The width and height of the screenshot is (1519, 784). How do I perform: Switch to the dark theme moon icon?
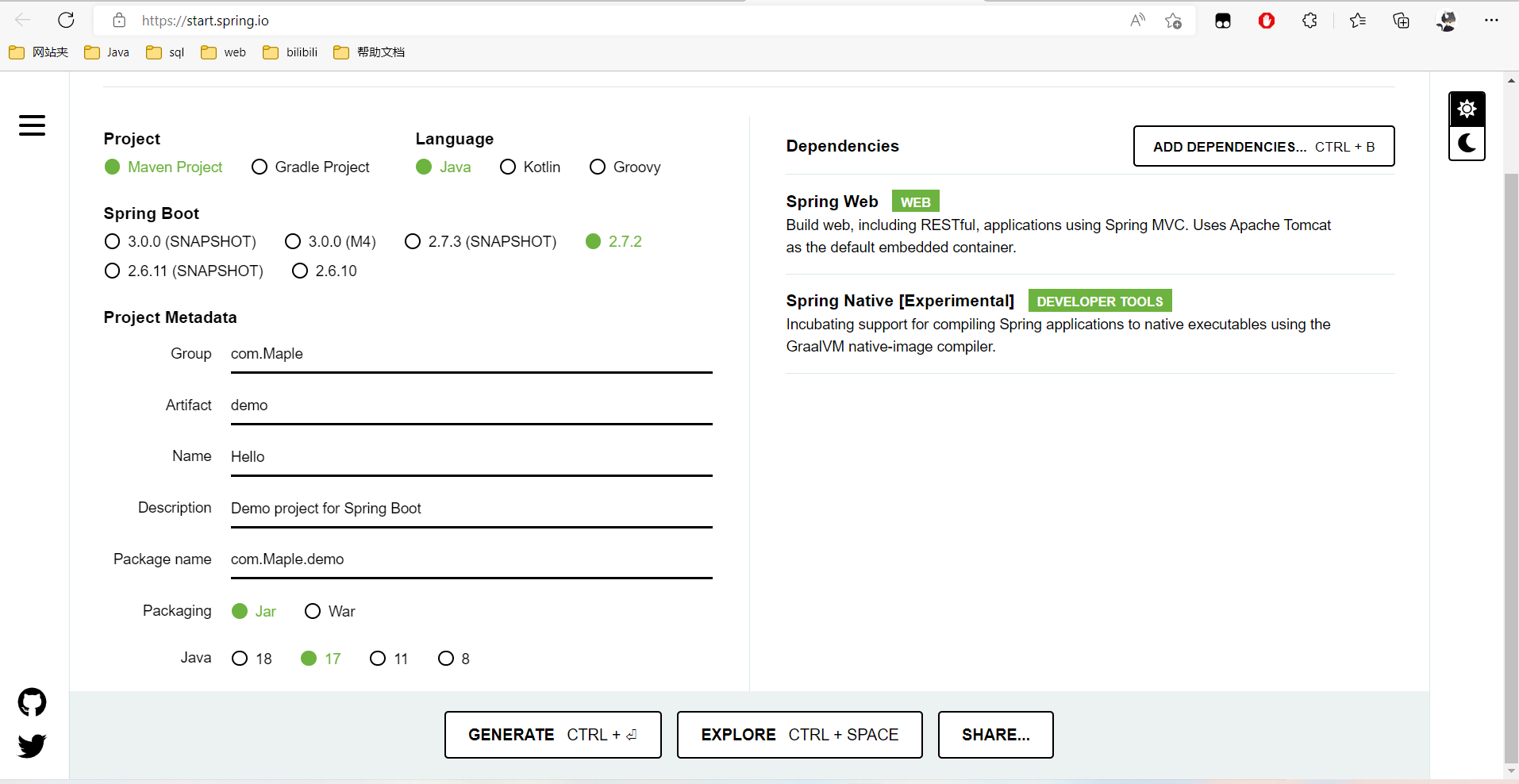pos(1467,144)
